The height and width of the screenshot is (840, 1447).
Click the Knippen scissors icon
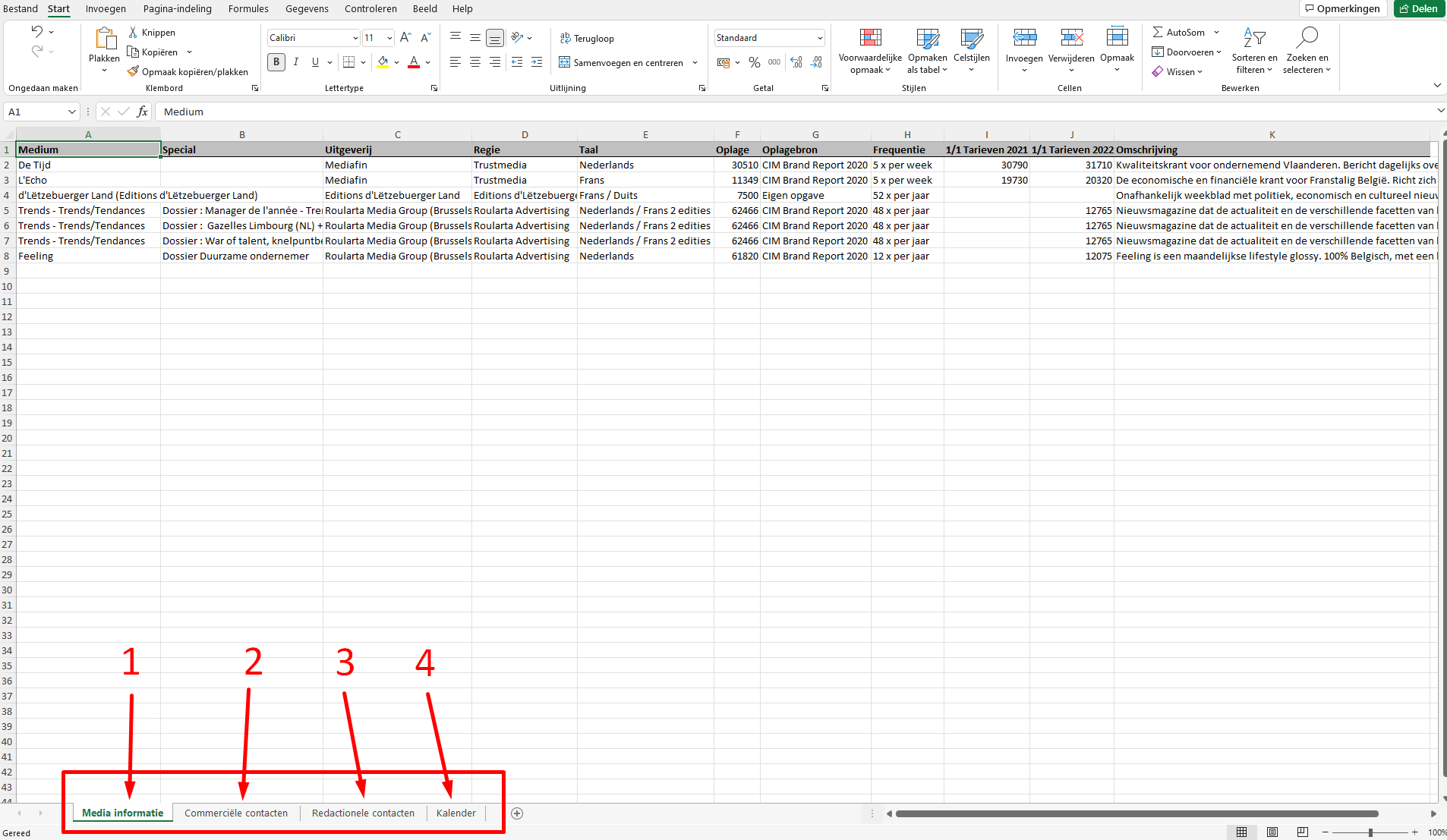pos(133,33)
